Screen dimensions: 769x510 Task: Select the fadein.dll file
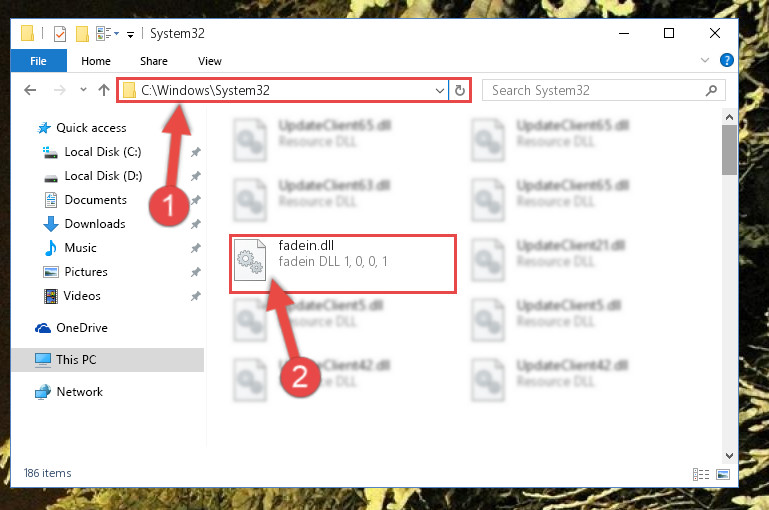click(x=343, y=263)
